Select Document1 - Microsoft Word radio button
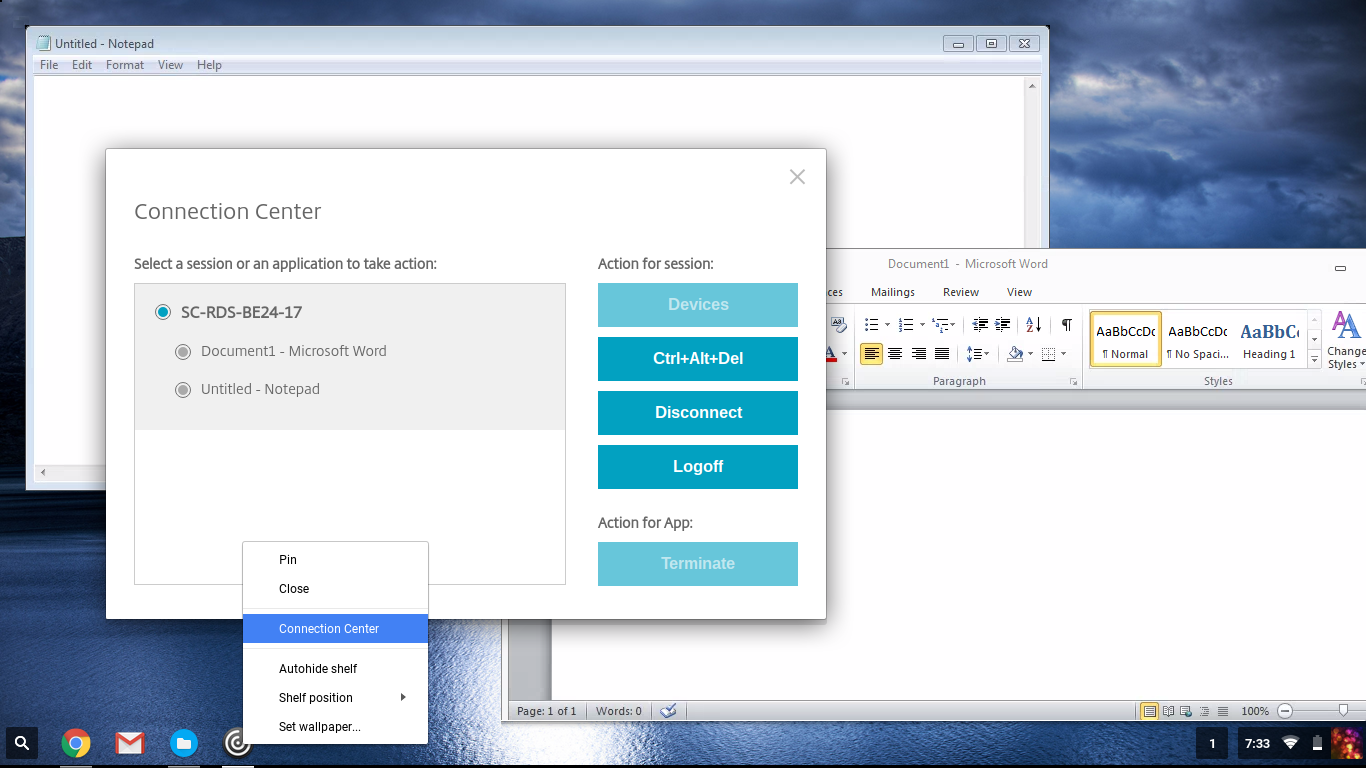This screenshot has width=1366, height=768. 183,351
